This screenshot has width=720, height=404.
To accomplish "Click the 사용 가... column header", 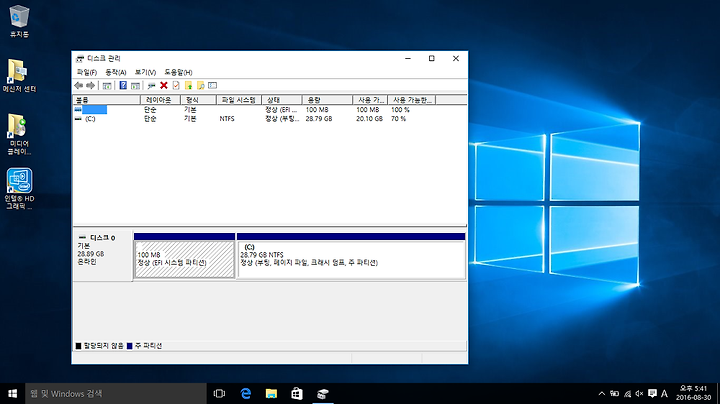I will pyautogui.click(x=370, y=100).
